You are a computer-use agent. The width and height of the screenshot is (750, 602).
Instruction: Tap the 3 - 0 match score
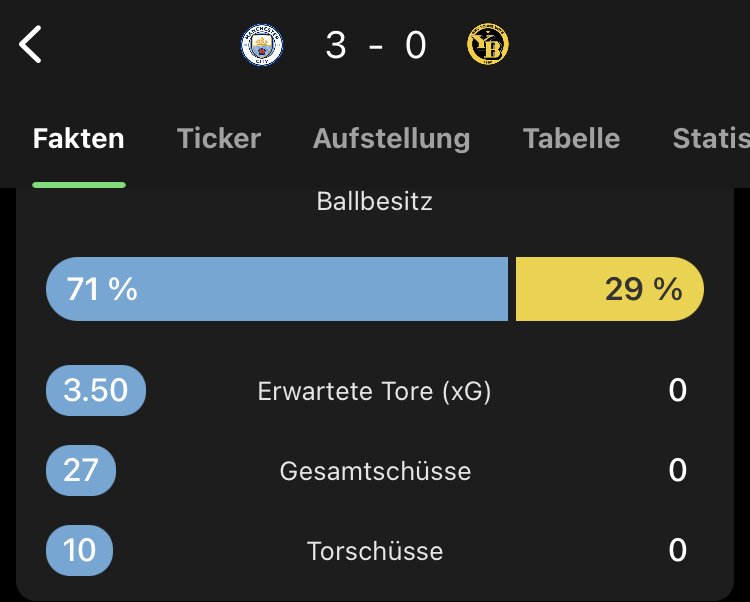click(x=375, y=46)
